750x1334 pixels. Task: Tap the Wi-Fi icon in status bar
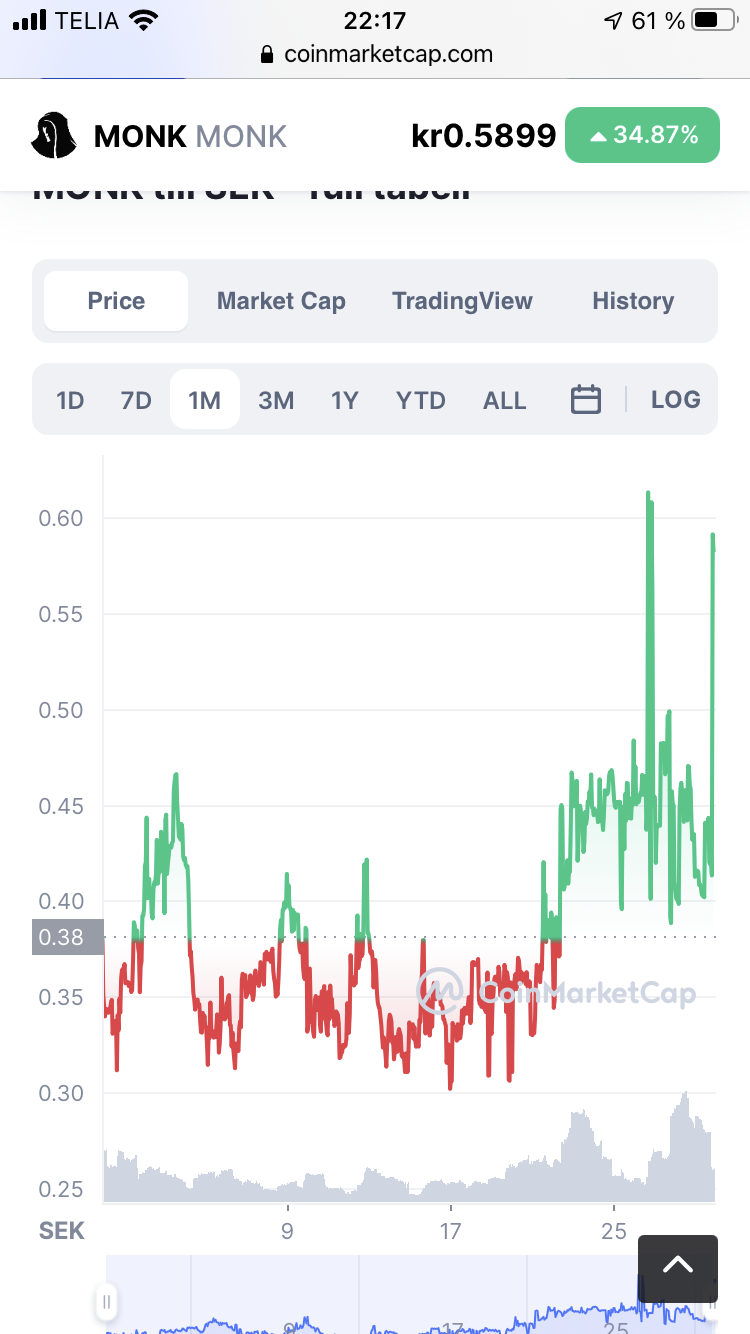click(144, 20)
